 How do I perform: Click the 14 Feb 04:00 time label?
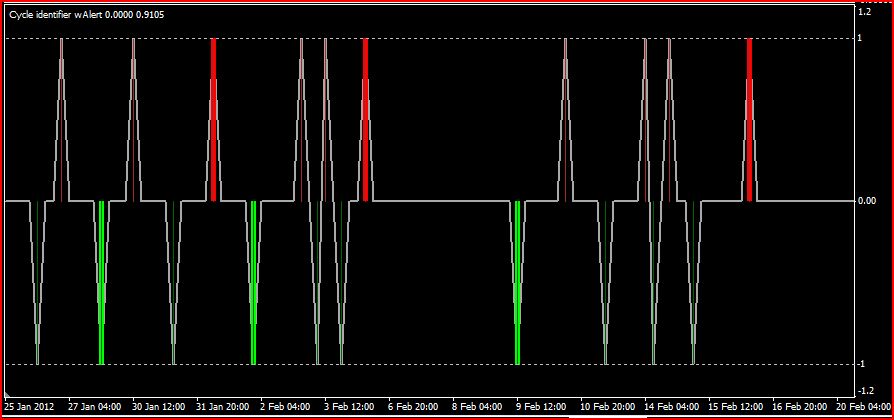coord(671,407)
